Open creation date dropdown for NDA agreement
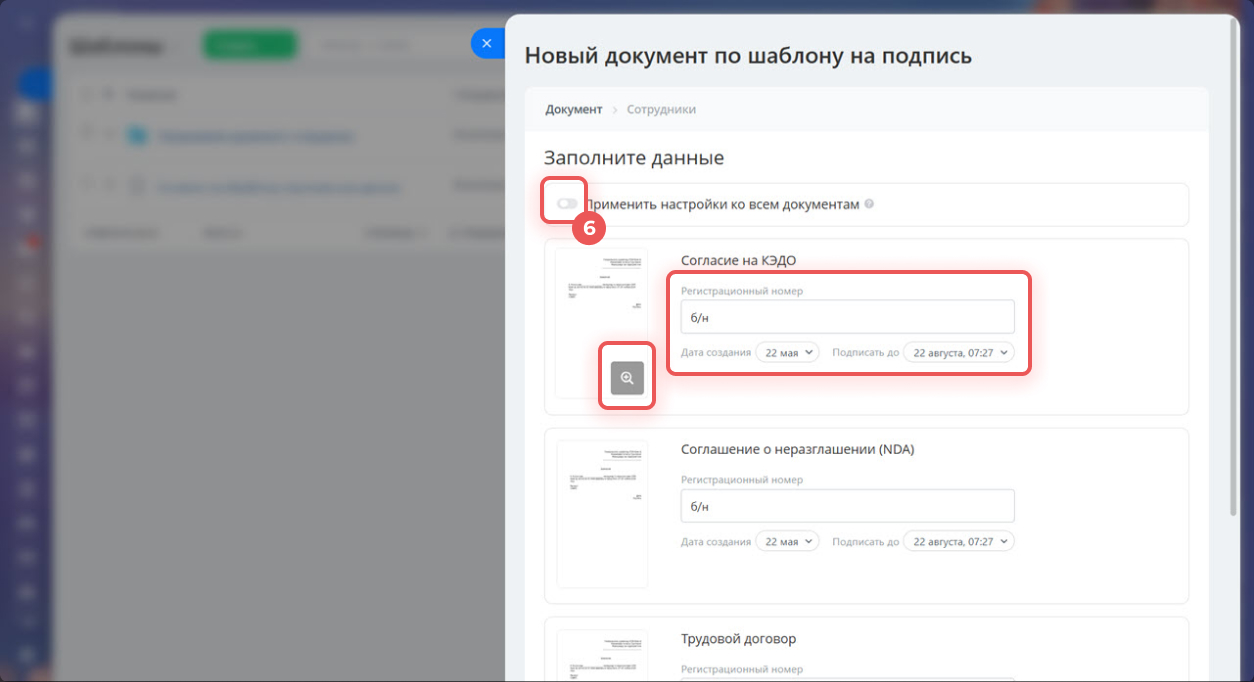1254x682 pixels. click(787, 541)
